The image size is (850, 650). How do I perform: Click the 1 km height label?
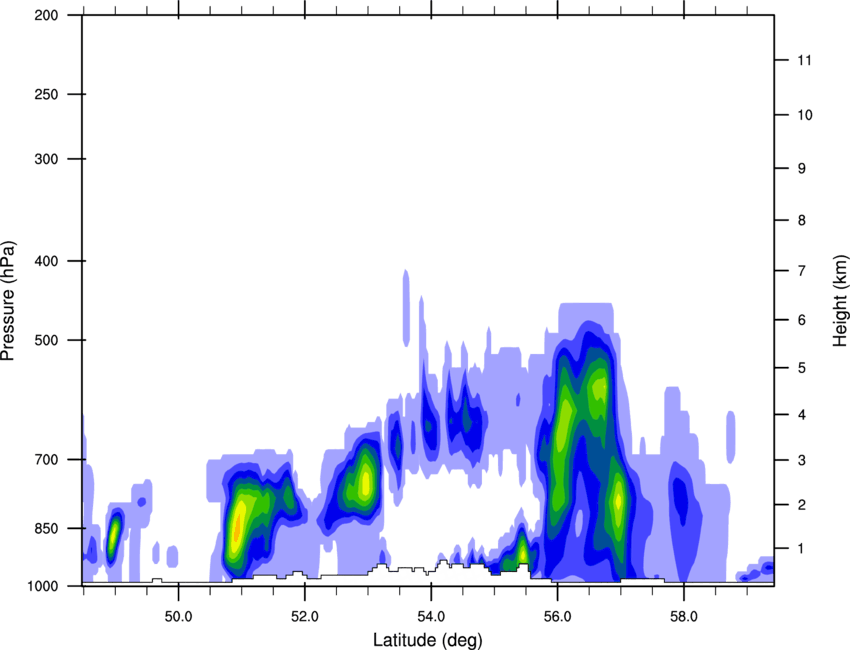802,549
